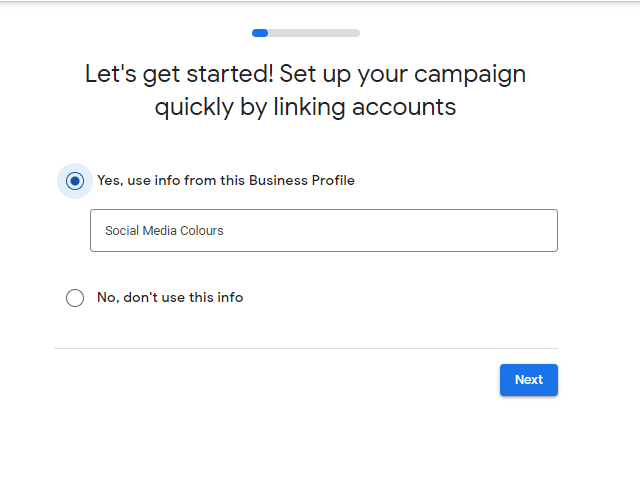640x481 pixels.
Task: Click the words "Business Profile" in the Yes option
Action: (x=302, y=180)
